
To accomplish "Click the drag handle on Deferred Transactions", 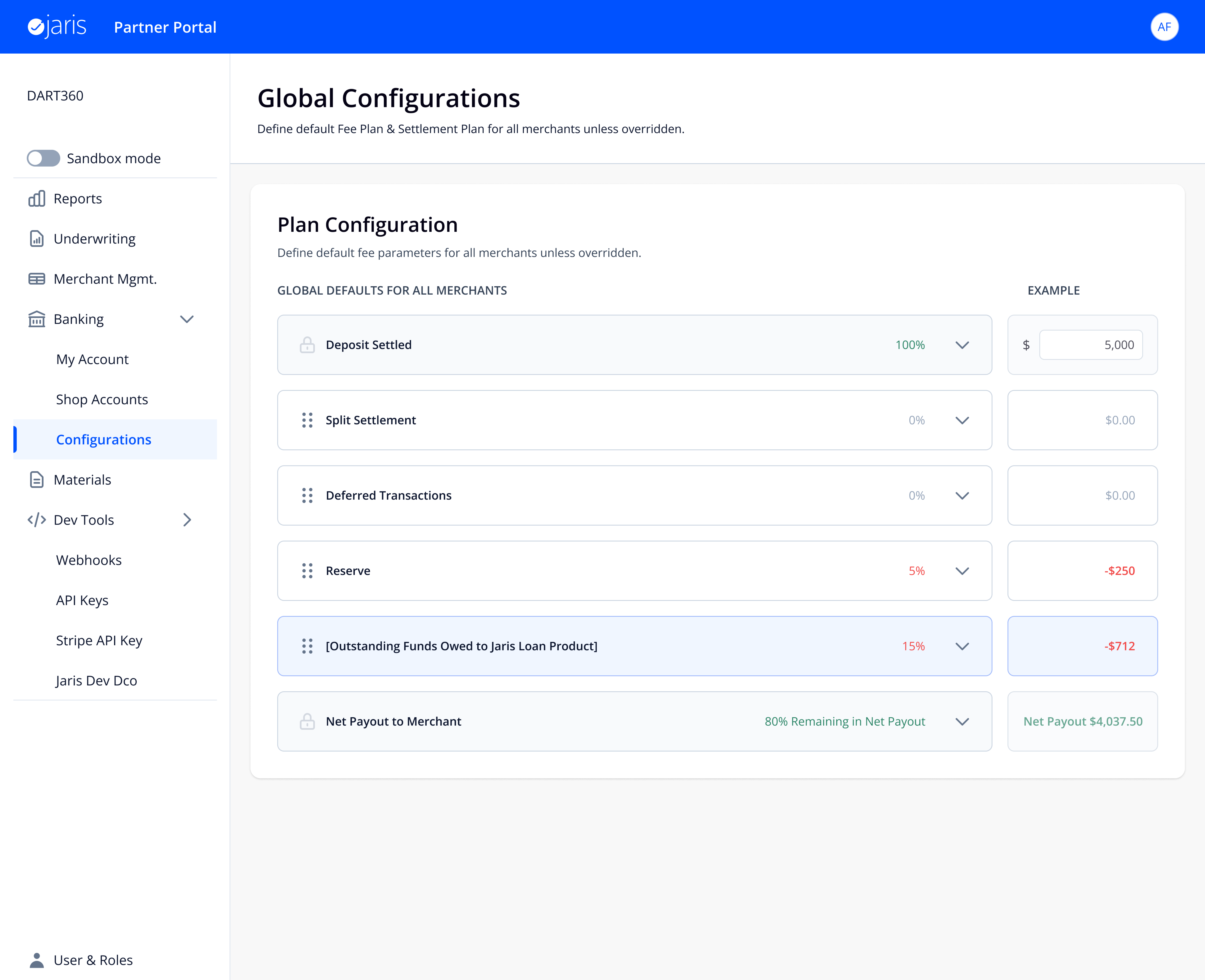I will pyautogui.click(x=307, y=496).
